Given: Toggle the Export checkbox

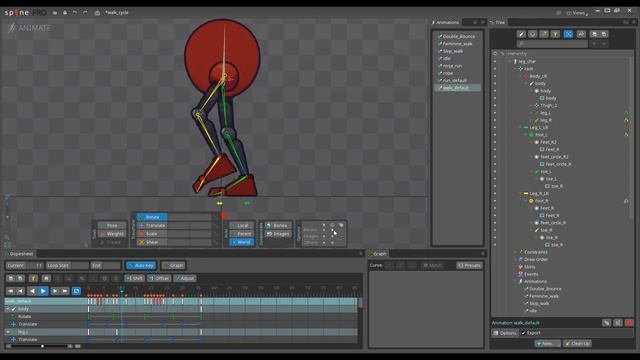Looking at the screenshot, I should tap(524, 333).
